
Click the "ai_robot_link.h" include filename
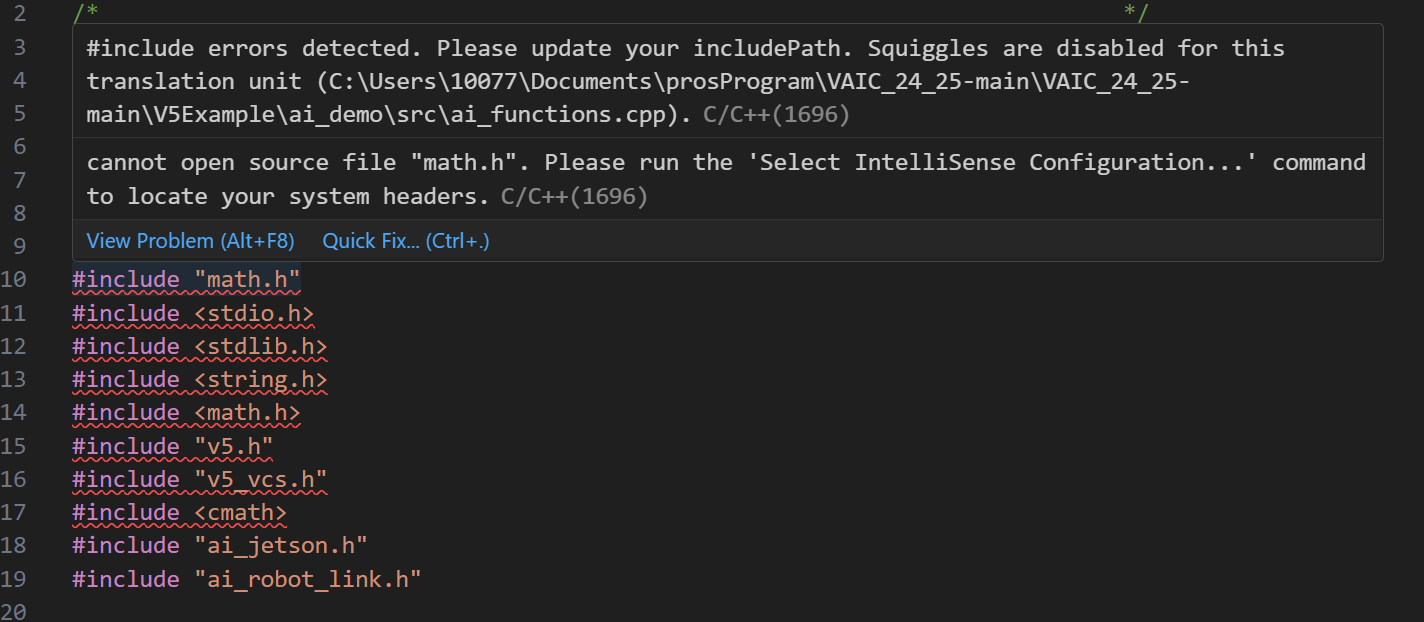pyautogui.click(x=308, y=579)
